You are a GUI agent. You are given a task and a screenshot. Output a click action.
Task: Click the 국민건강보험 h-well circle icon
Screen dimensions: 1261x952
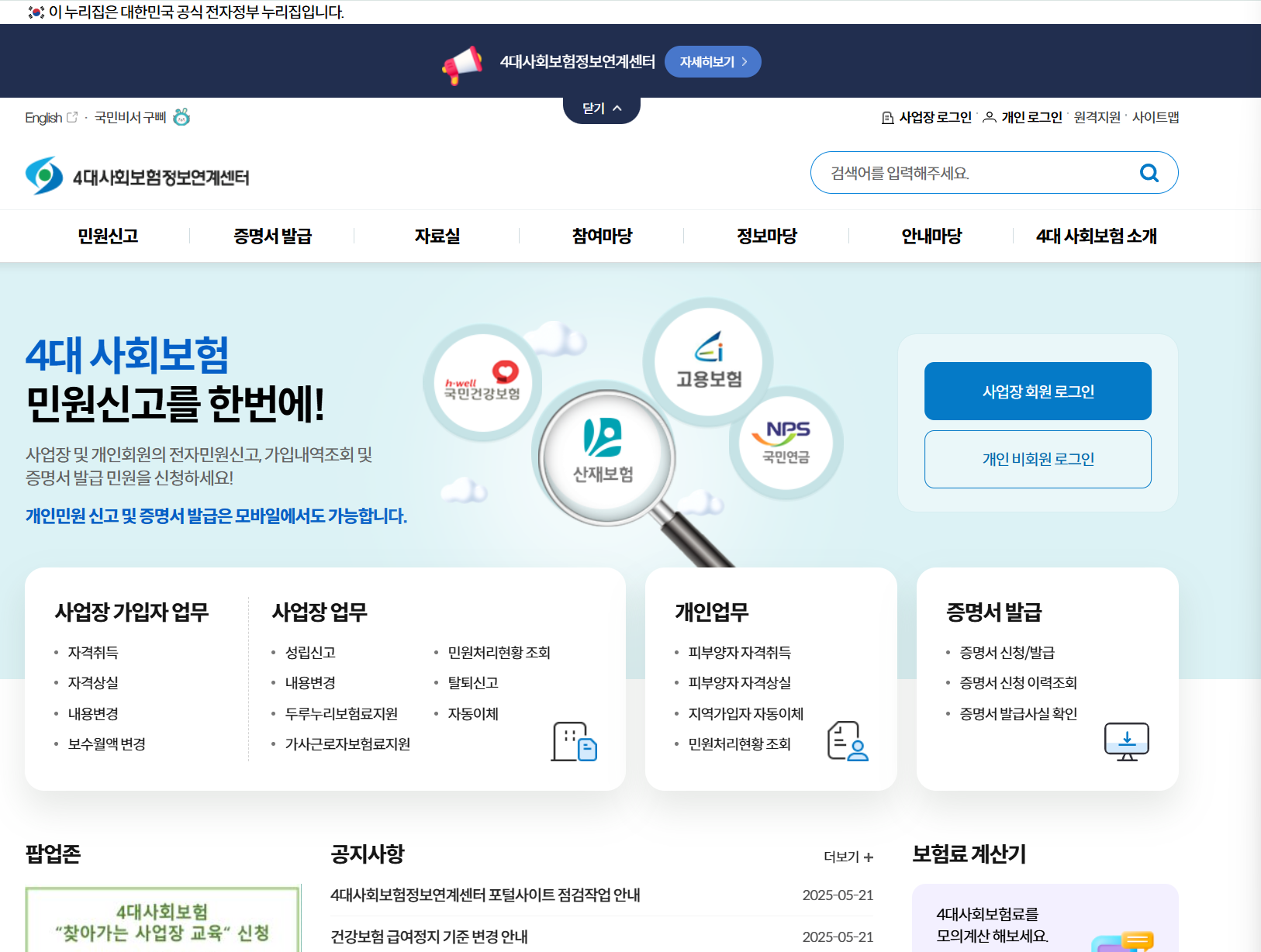click(x=482, y=382)
